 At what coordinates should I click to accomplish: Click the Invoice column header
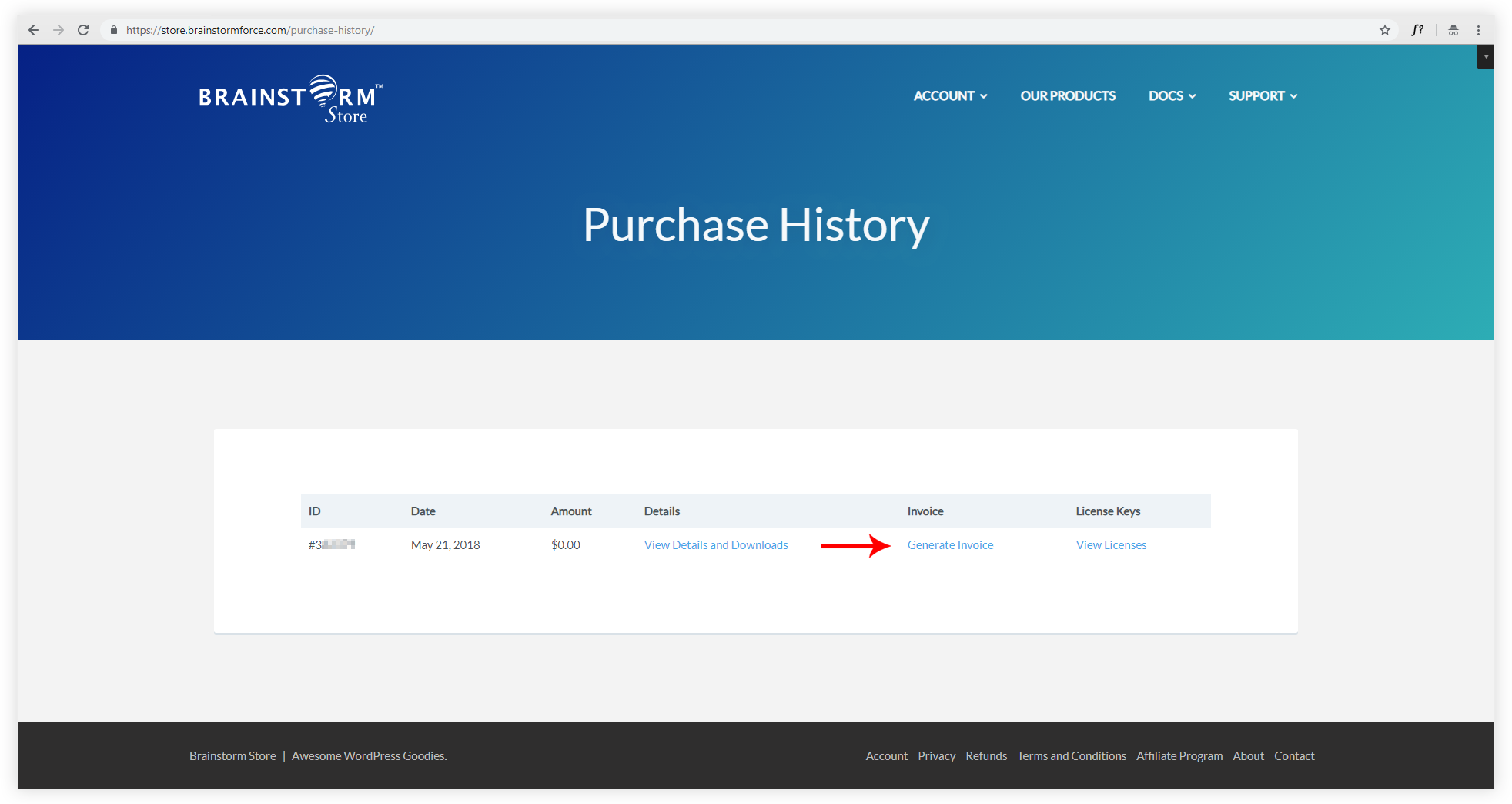tap(925, 511)
